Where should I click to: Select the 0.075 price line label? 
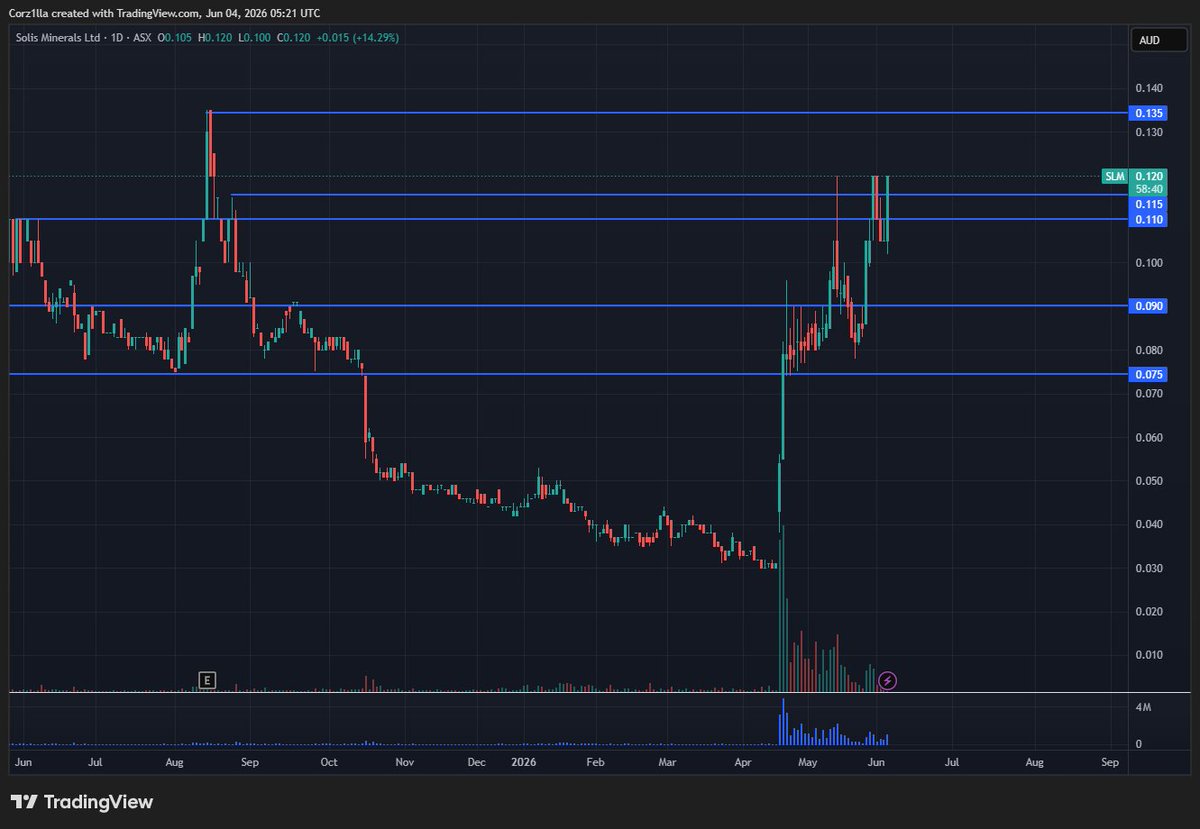[1149, 374]
